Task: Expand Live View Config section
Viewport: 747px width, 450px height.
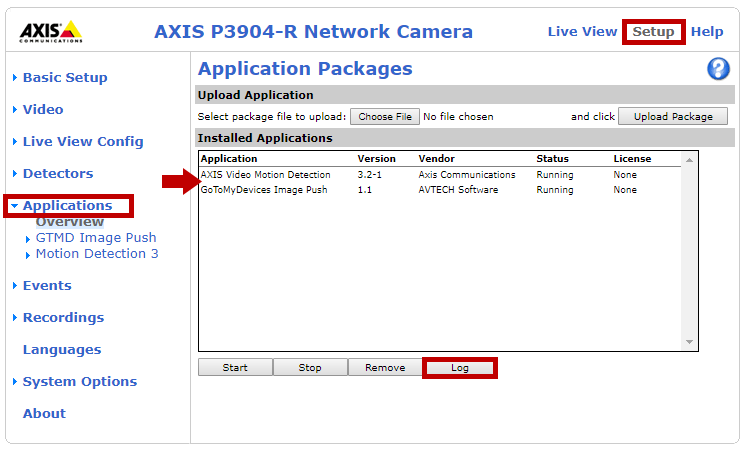Action: [83, 142]
